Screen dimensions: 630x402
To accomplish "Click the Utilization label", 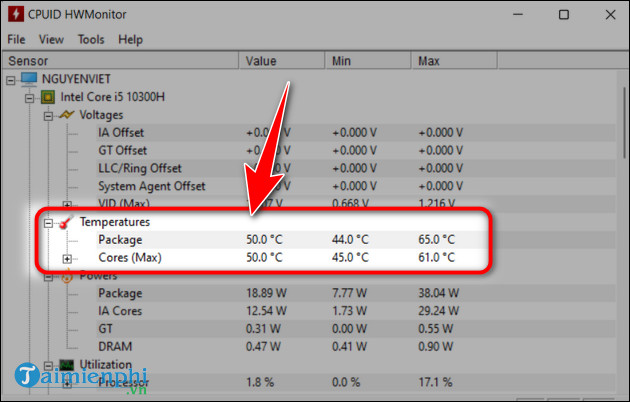I will click(x=105, y=364).
